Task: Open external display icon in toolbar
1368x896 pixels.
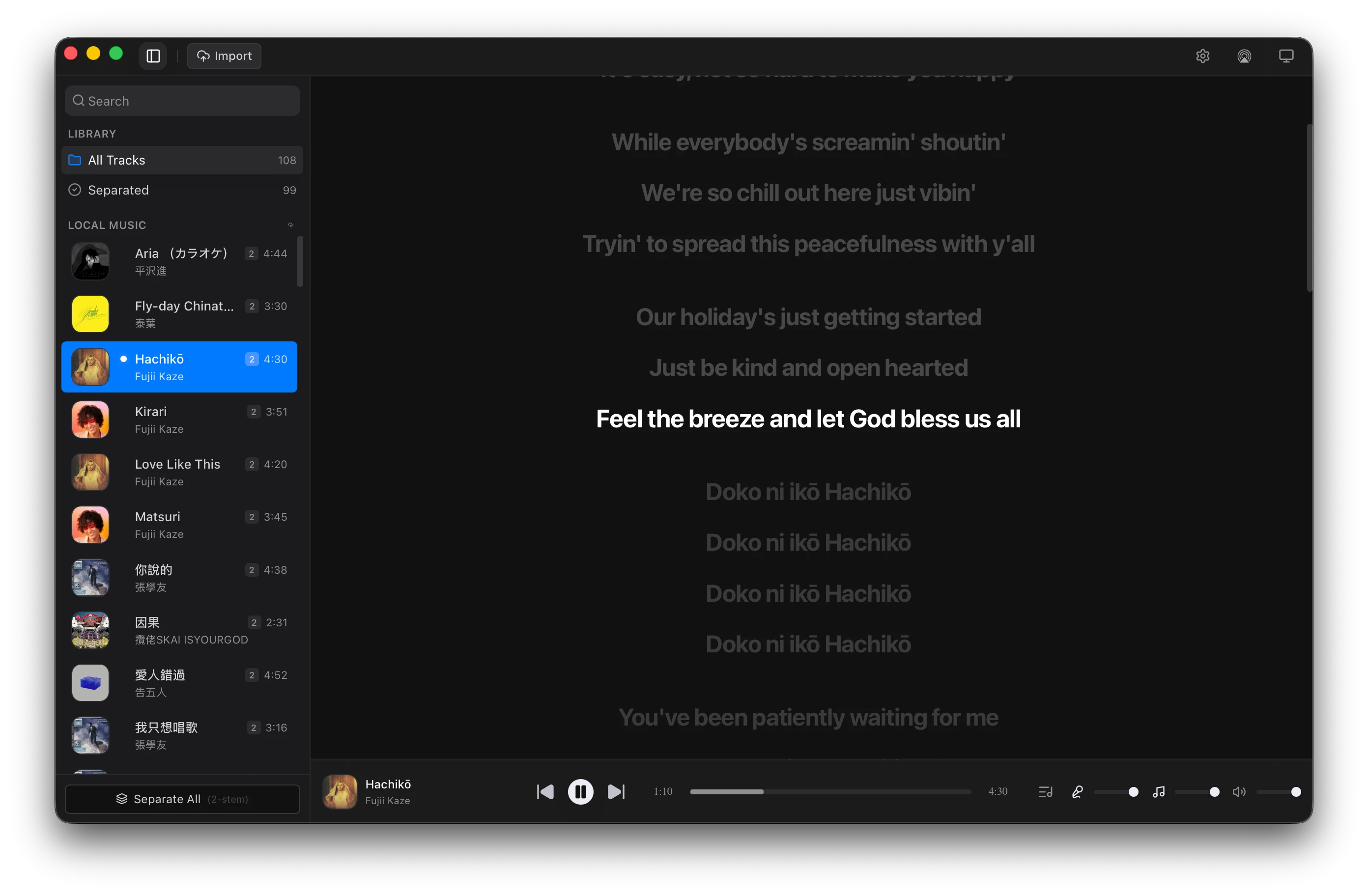Action: coord(1286,56)
